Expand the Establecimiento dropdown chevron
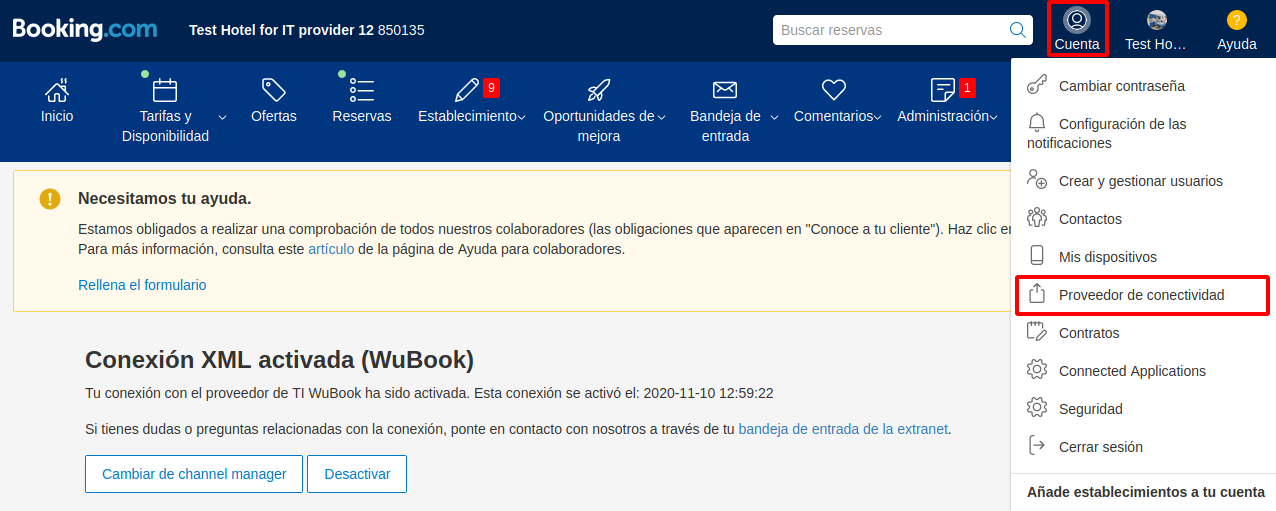The width and height of the screenshot is (1276, 511). 522,117
